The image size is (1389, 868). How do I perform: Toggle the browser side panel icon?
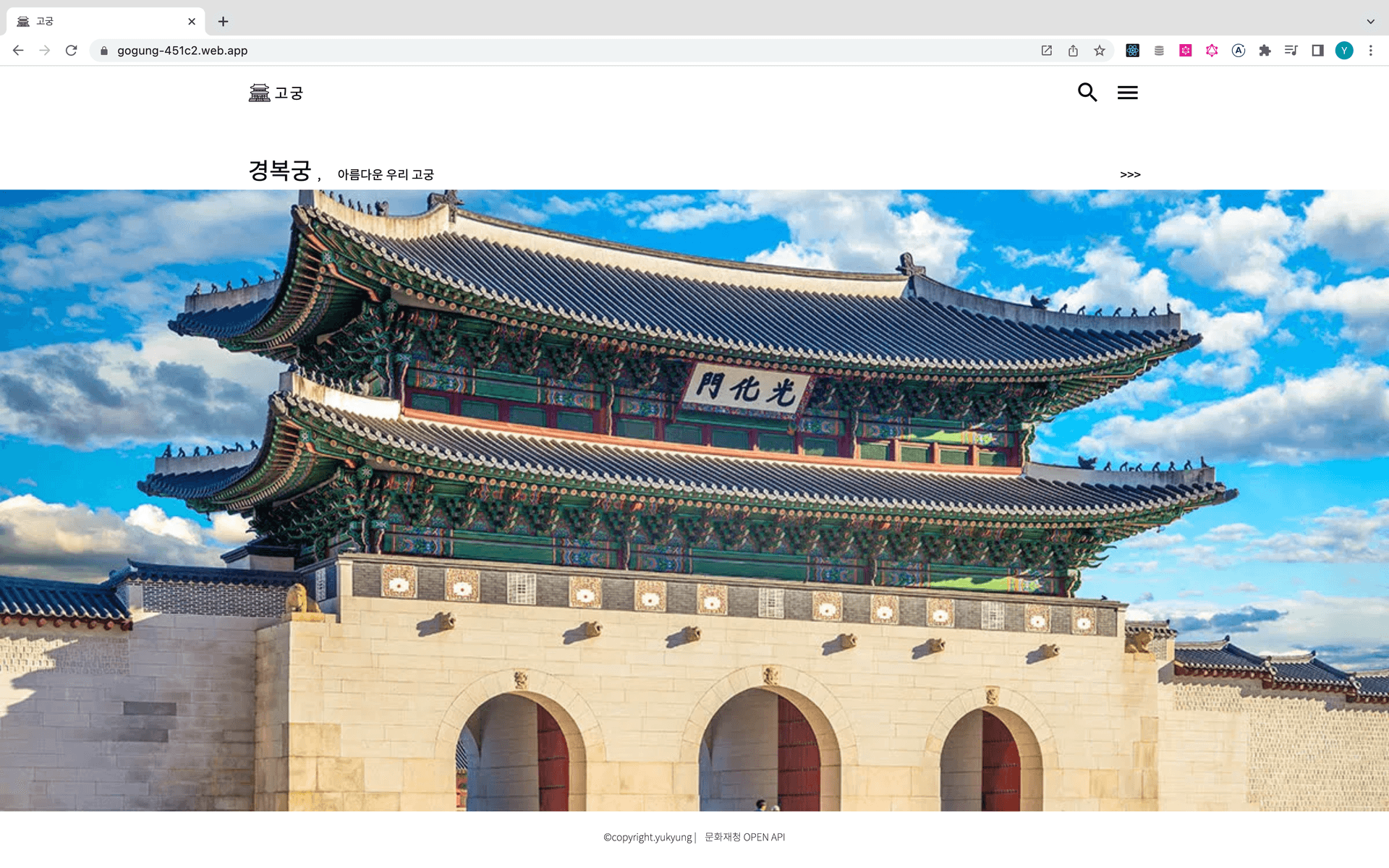click(x=1317, y=51)
